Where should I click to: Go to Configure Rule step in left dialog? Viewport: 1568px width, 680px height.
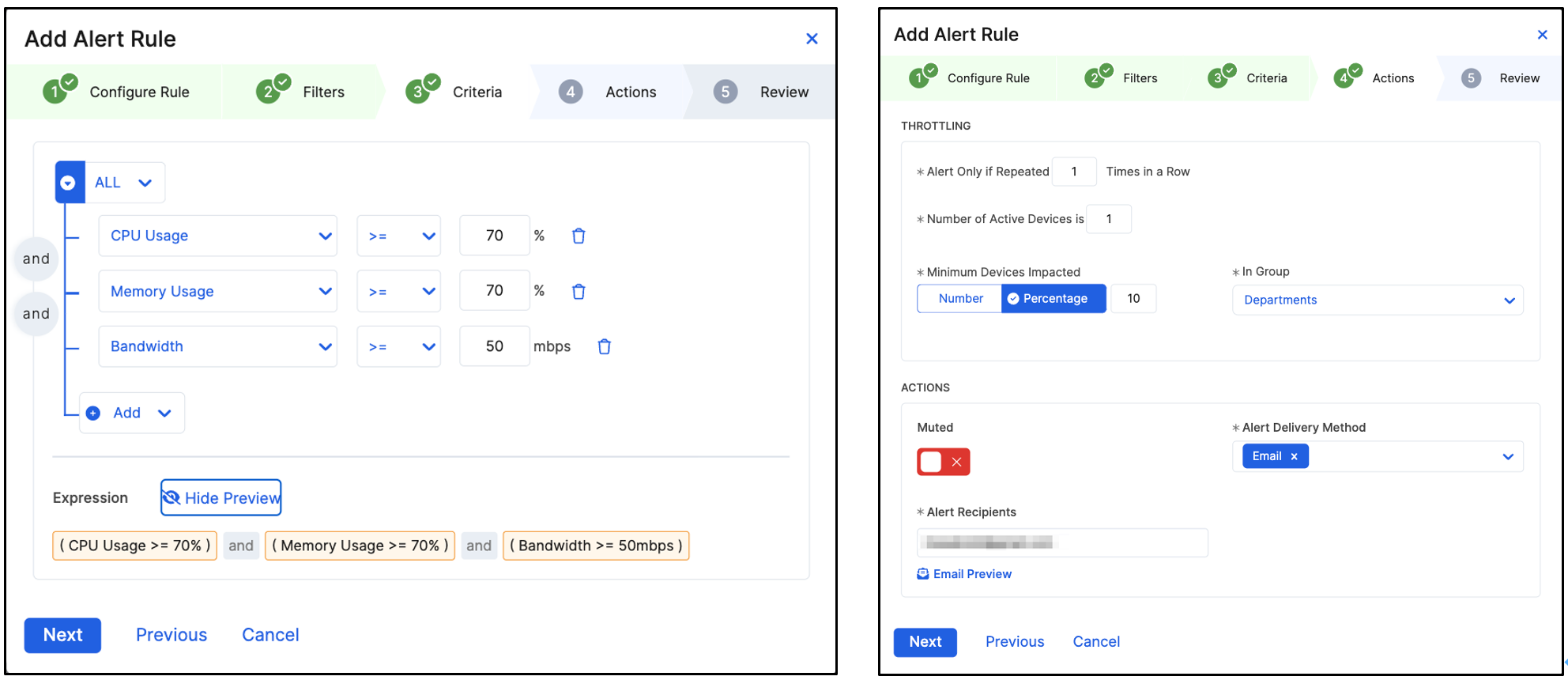[116, 92]
